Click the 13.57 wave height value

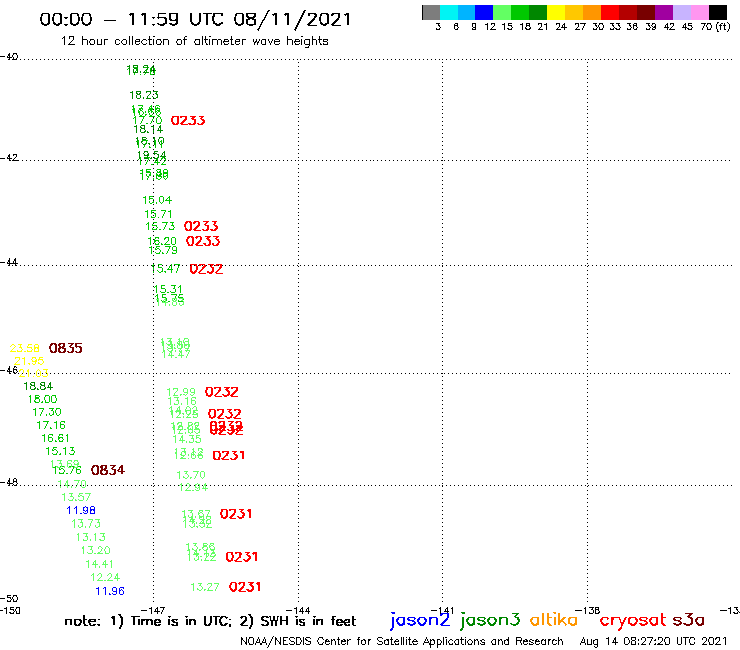(76, 497)
